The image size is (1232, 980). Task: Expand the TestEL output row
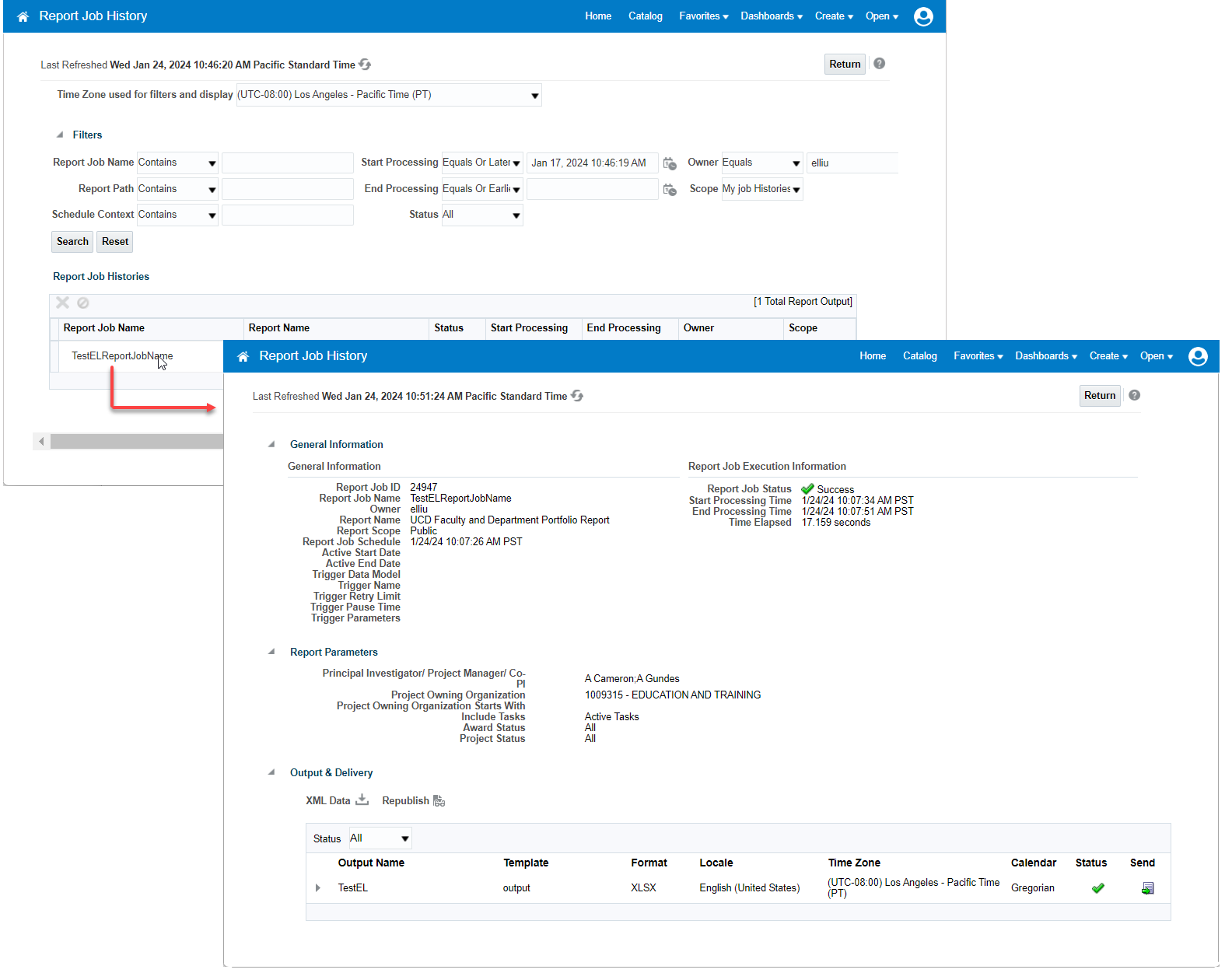[x=318, y=887]
